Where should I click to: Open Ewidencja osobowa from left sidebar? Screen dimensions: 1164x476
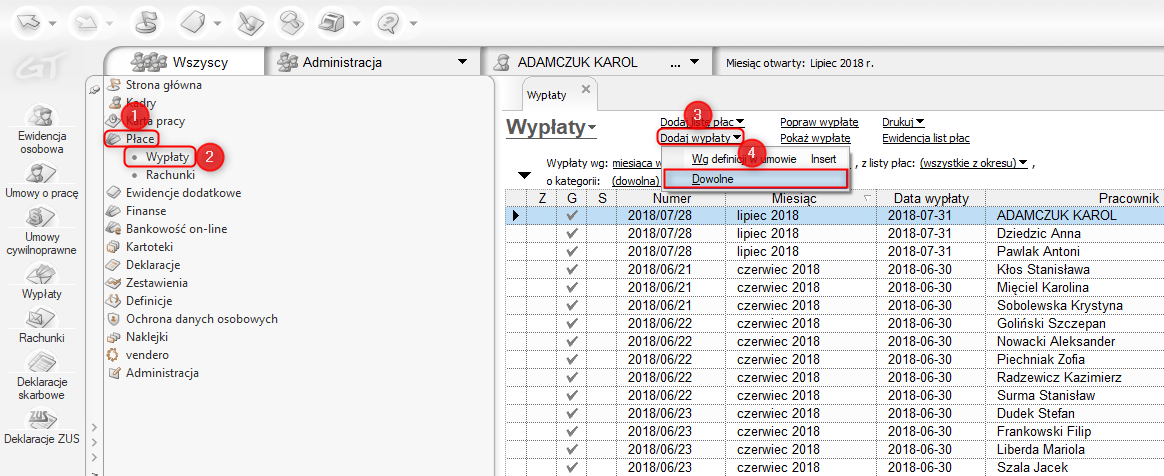click(x=42, y=130)
